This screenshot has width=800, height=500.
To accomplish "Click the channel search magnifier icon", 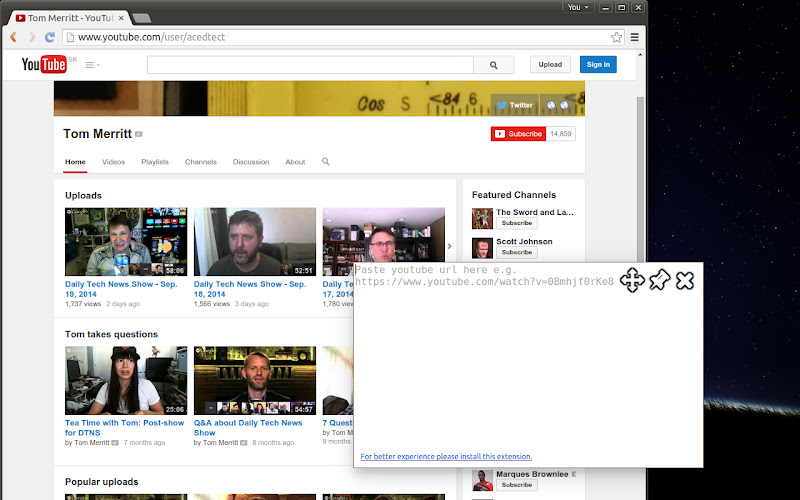I will (x=326, y=161).
